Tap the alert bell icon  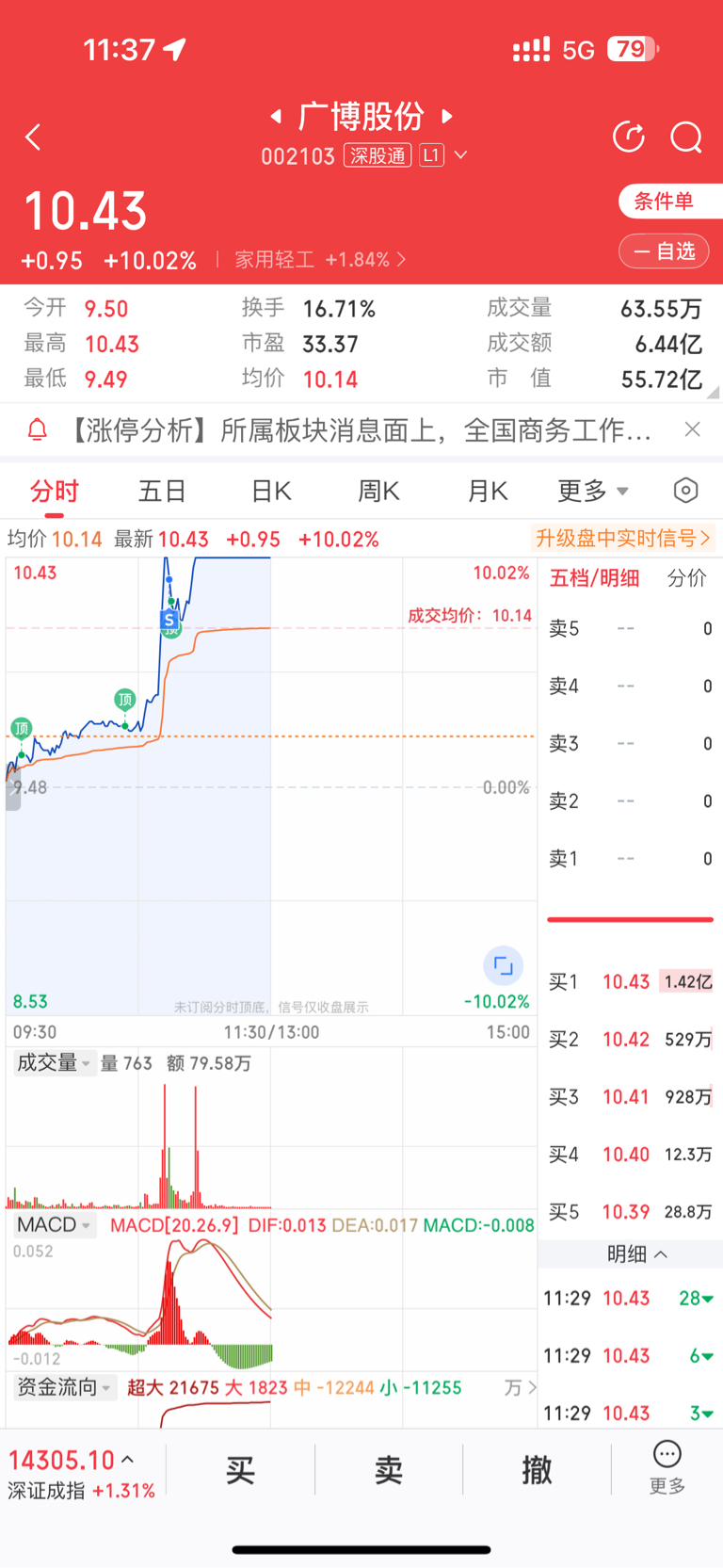[x=37, y=430]
